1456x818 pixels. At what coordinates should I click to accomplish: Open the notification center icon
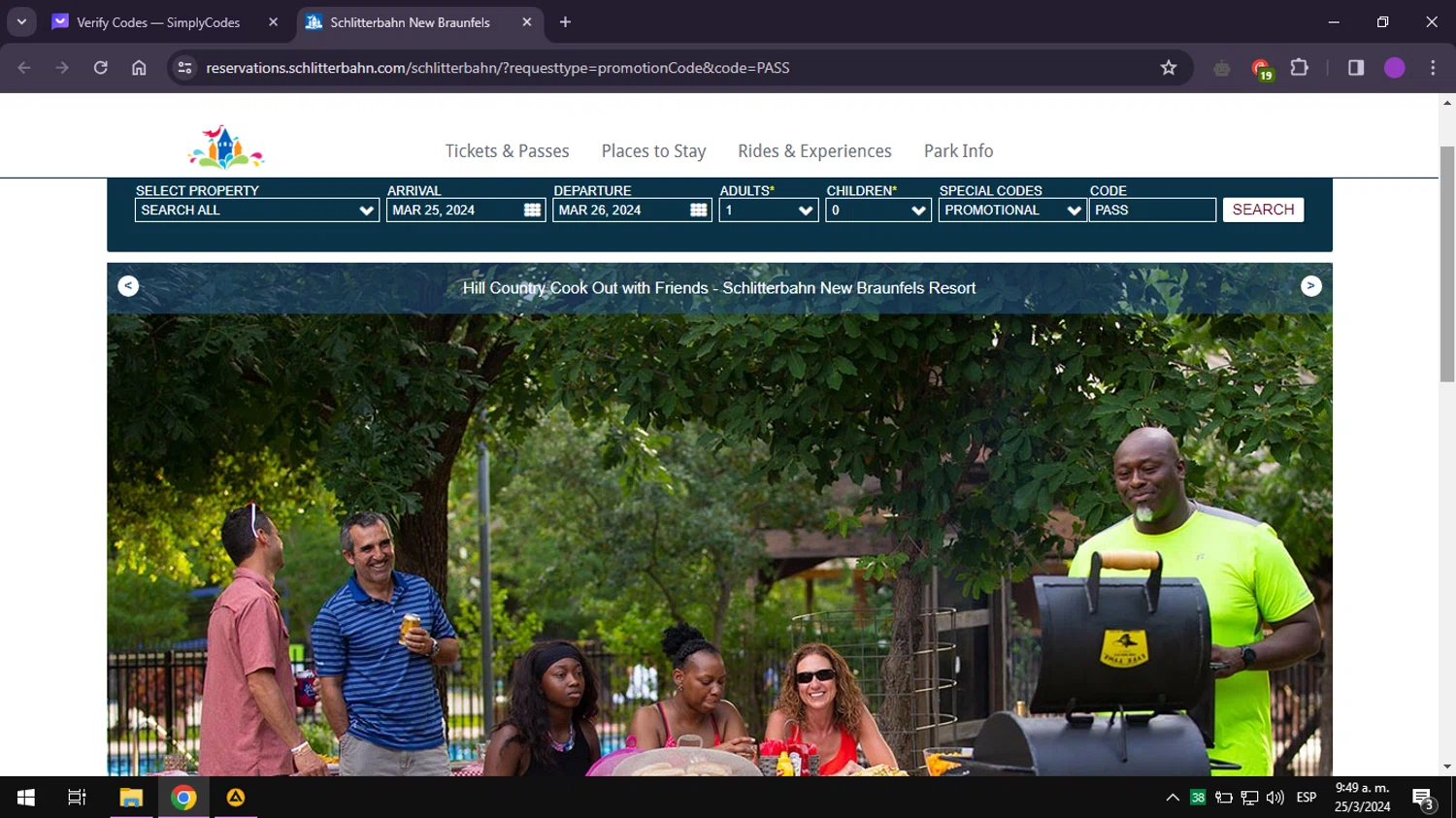1424,799
